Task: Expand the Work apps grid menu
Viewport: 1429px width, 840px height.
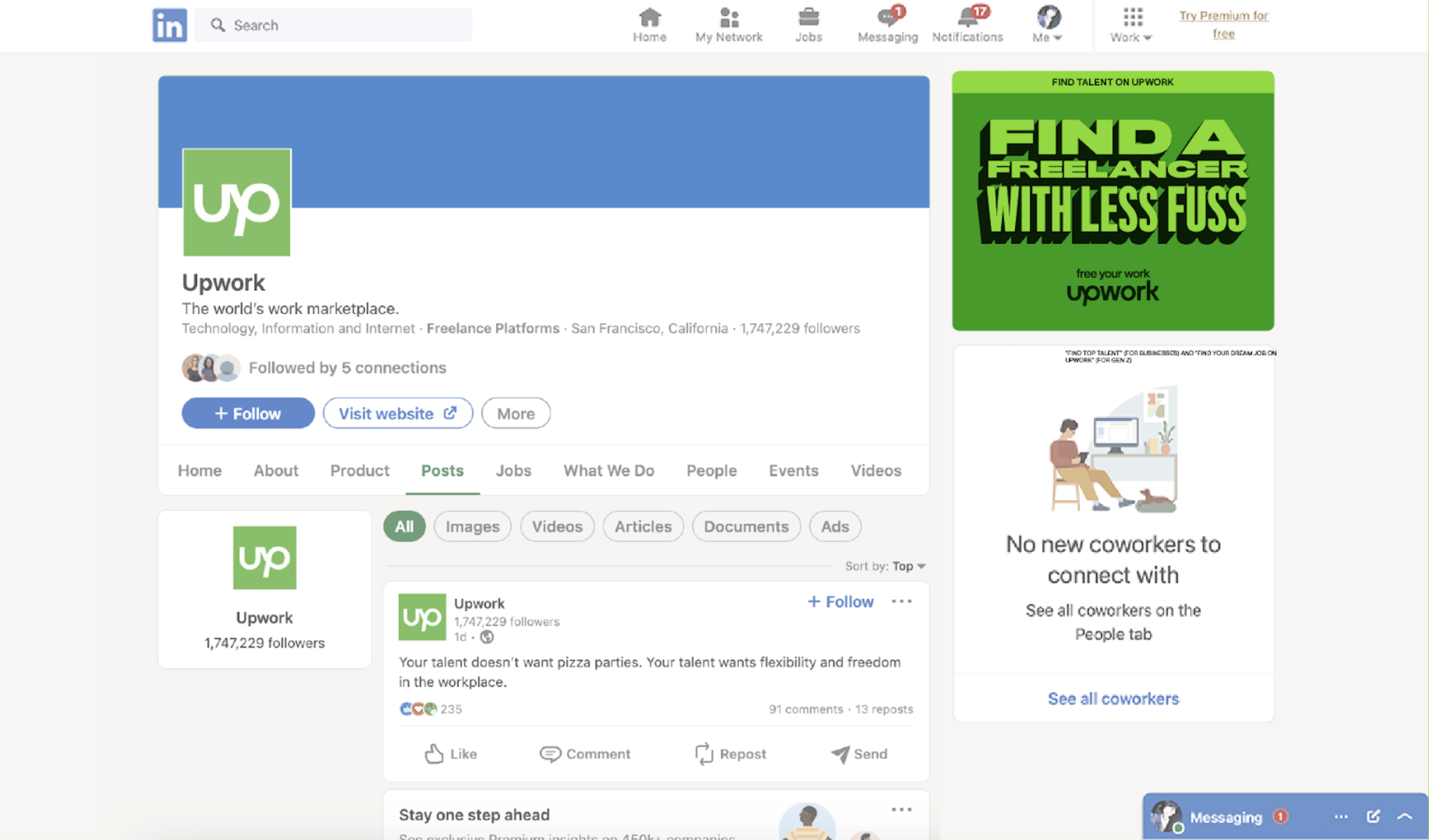Action: [x=1131, y=25]
